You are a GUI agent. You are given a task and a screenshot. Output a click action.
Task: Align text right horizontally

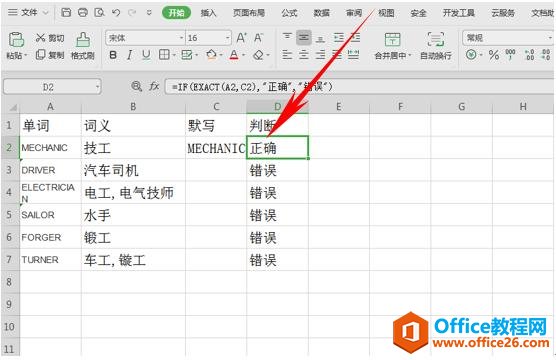point(320,55)
